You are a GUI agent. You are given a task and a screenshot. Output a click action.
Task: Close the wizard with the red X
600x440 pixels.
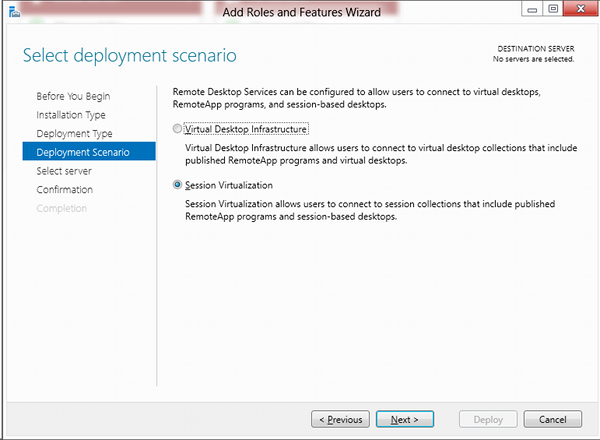pos(580,9)
